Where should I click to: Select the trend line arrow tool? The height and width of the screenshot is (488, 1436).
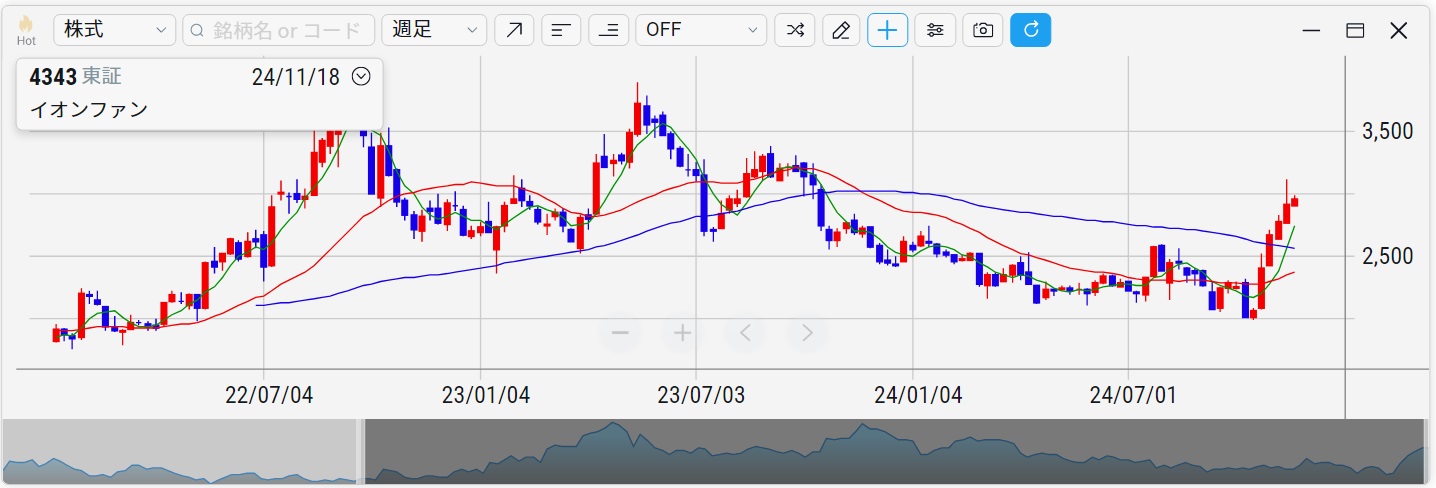514,30
